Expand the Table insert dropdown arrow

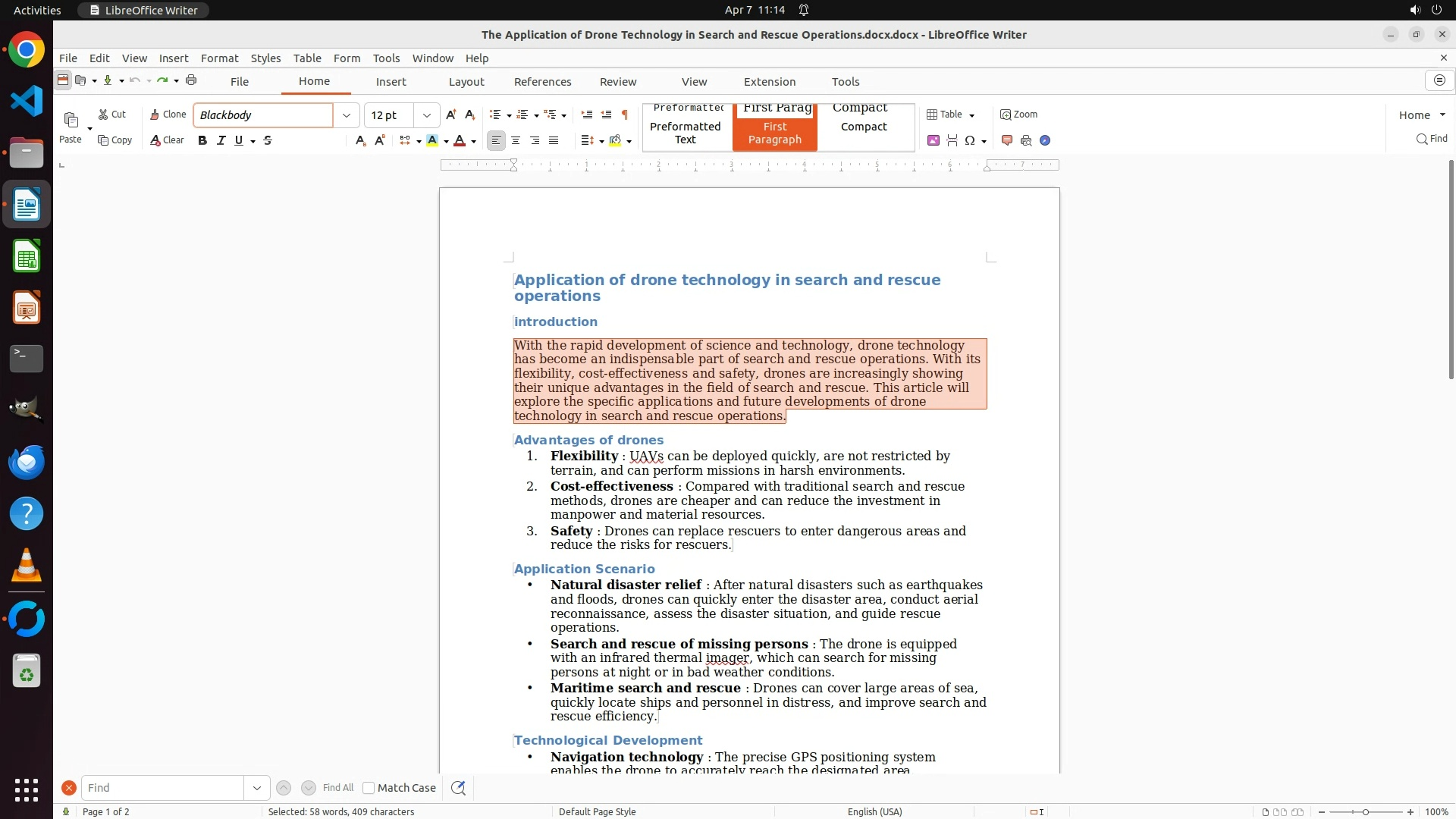point(972,115)
